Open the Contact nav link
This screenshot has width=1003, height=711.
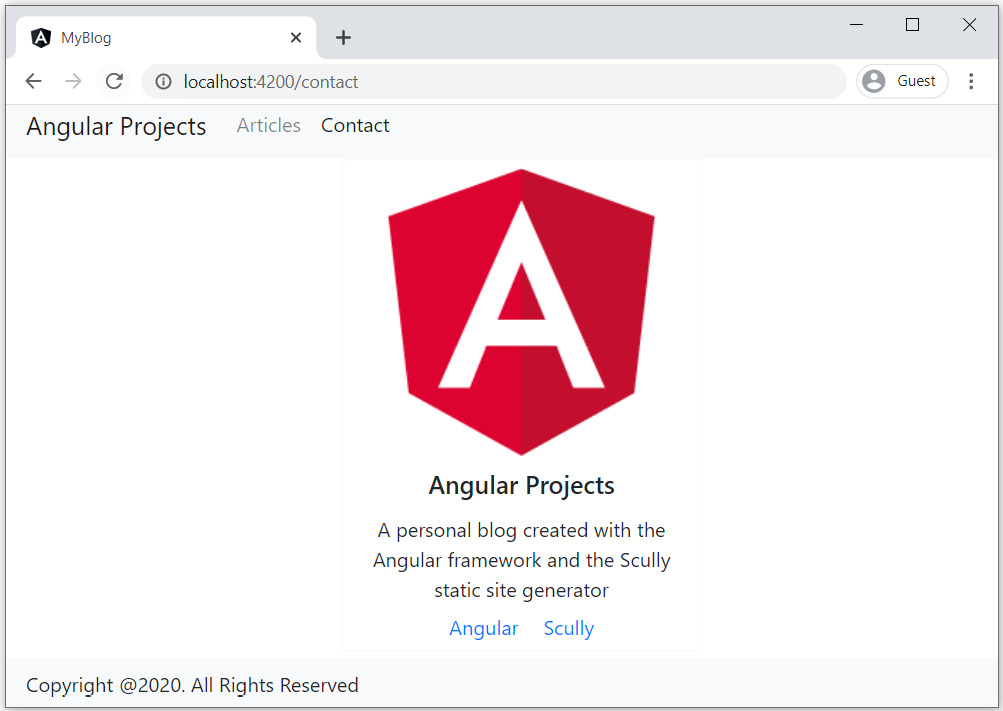tap(355, 125)
